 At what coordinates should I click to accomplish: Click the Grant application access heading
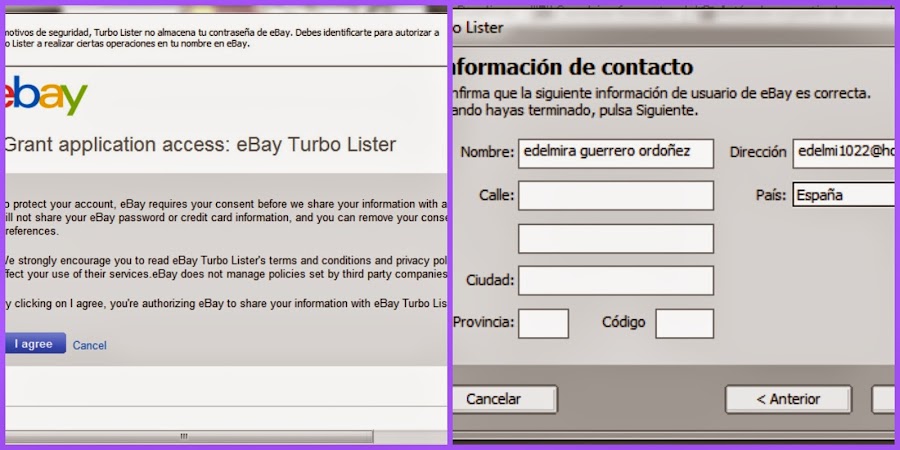point(200,145)
